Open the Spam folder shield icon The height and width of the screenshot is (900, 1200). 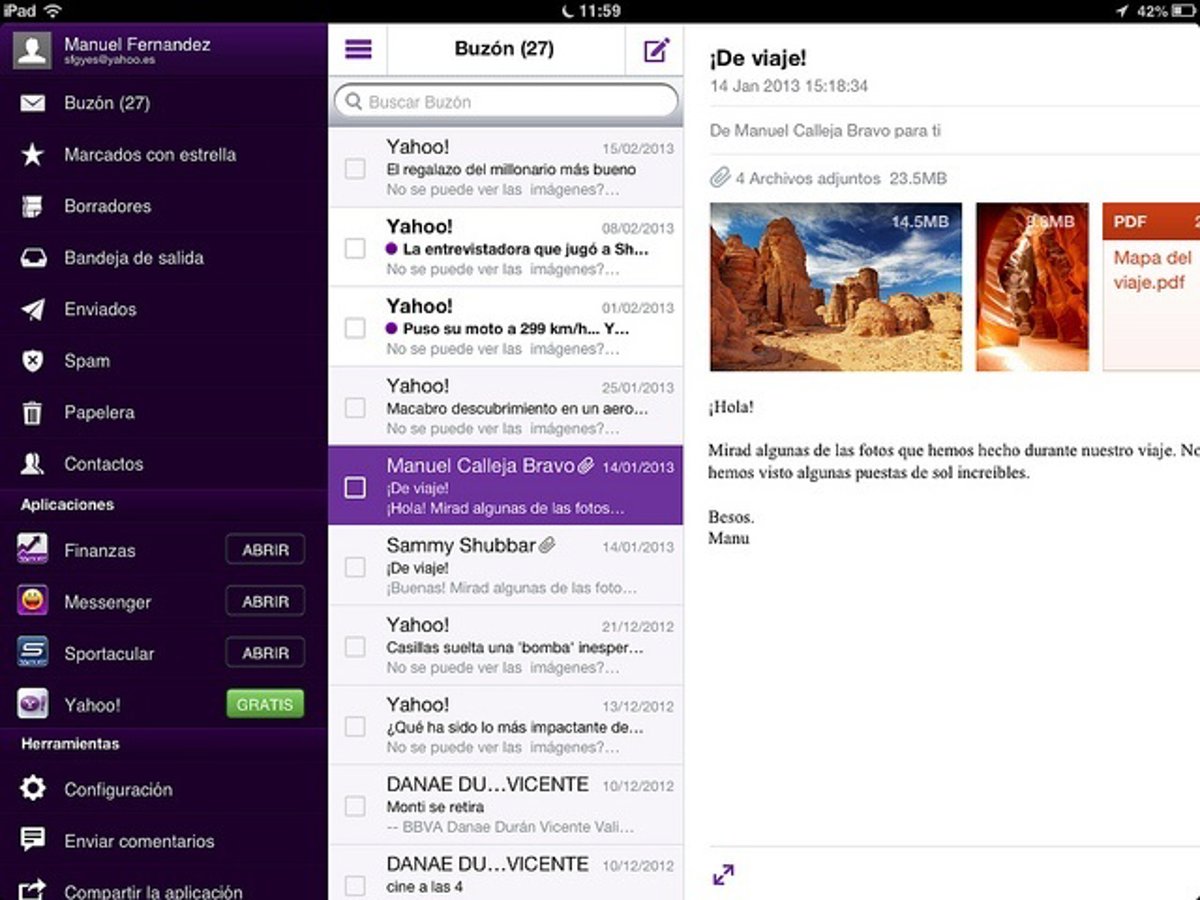coord(33,361)
